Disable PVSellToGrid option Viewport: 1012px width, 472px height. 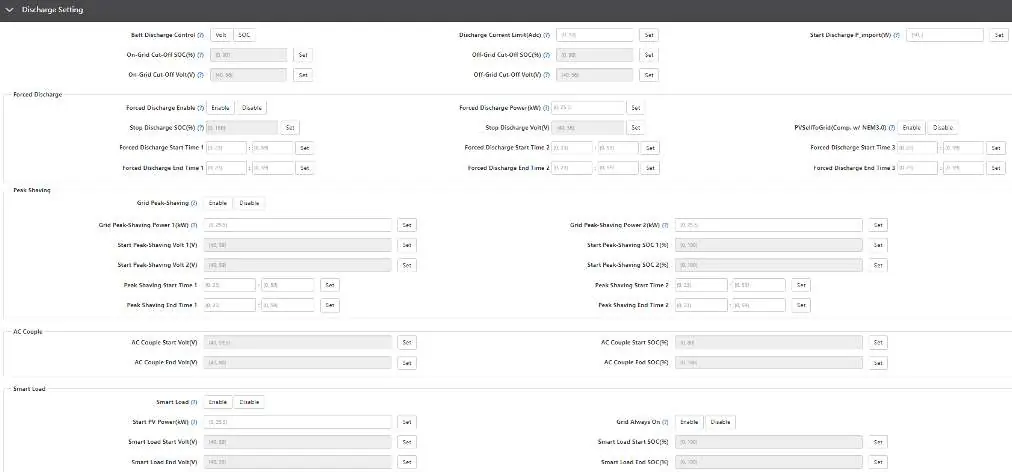click(943, 128)
